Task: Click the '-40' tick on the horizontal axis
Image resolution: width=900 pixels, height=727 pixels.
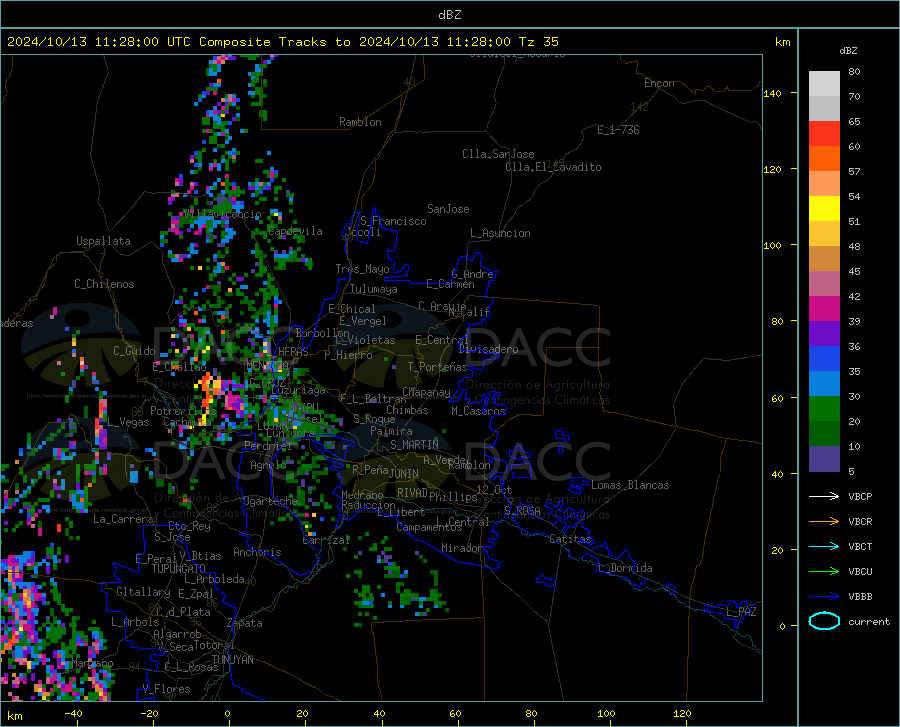Action: coord(73,713)
